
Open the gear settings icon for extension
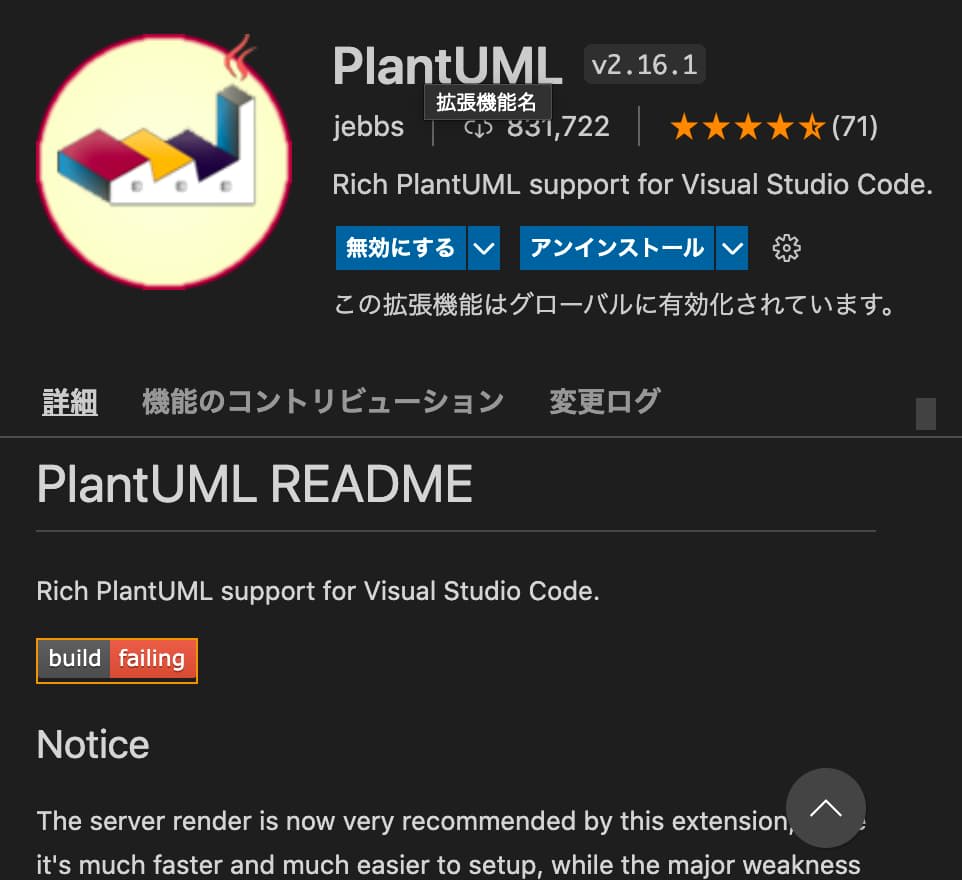(786, 248)
